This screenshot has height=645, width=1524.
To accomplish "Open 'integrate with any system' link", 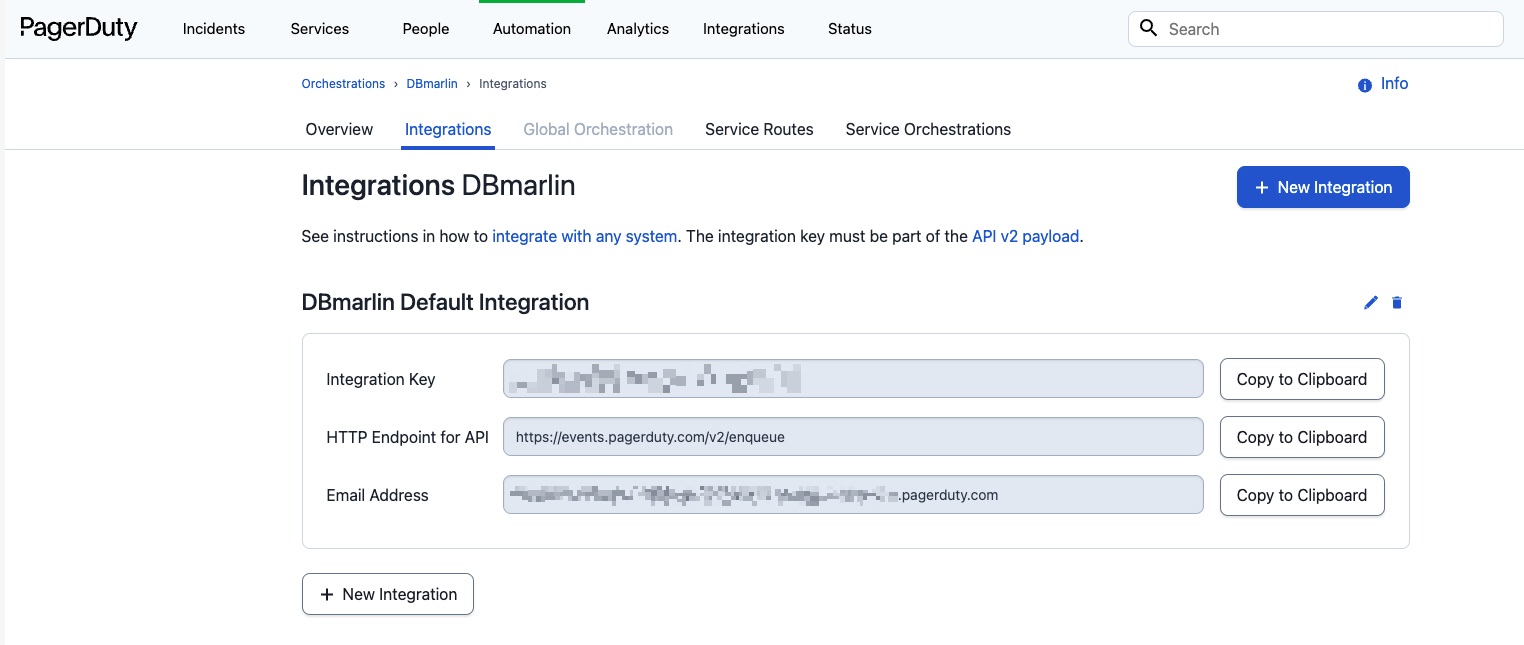I will [584, 237].
